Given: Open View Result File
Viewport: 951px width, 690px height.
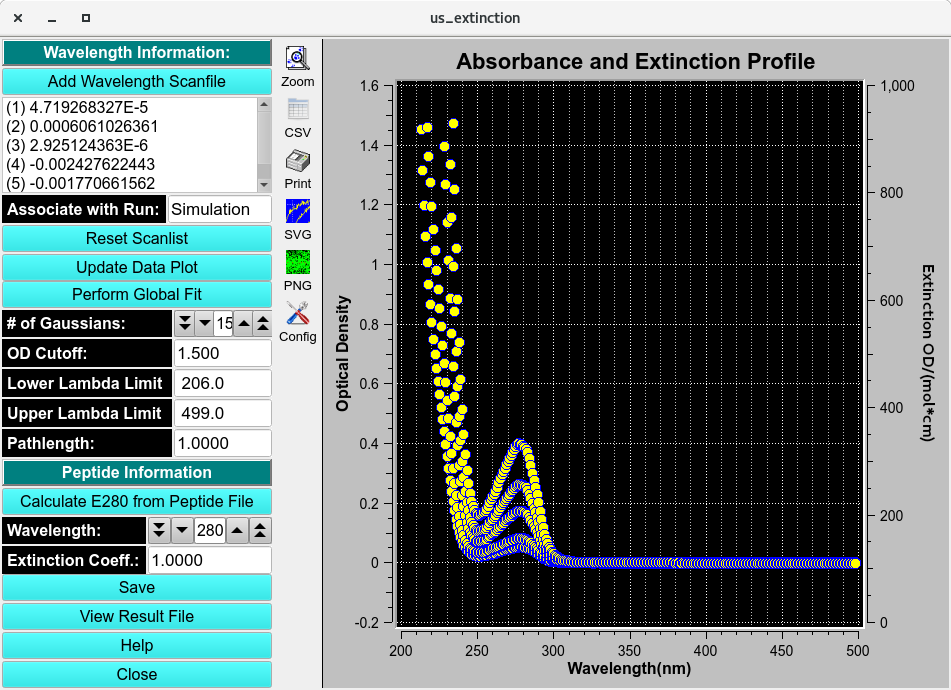Looking at the screenshot, I should click(x=137, y=616).
